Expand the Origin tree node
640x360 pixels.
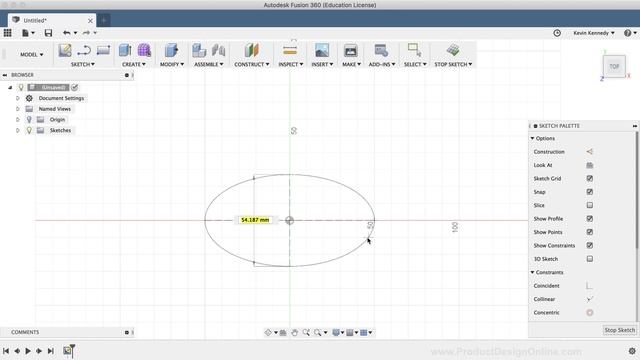[18, 120]
